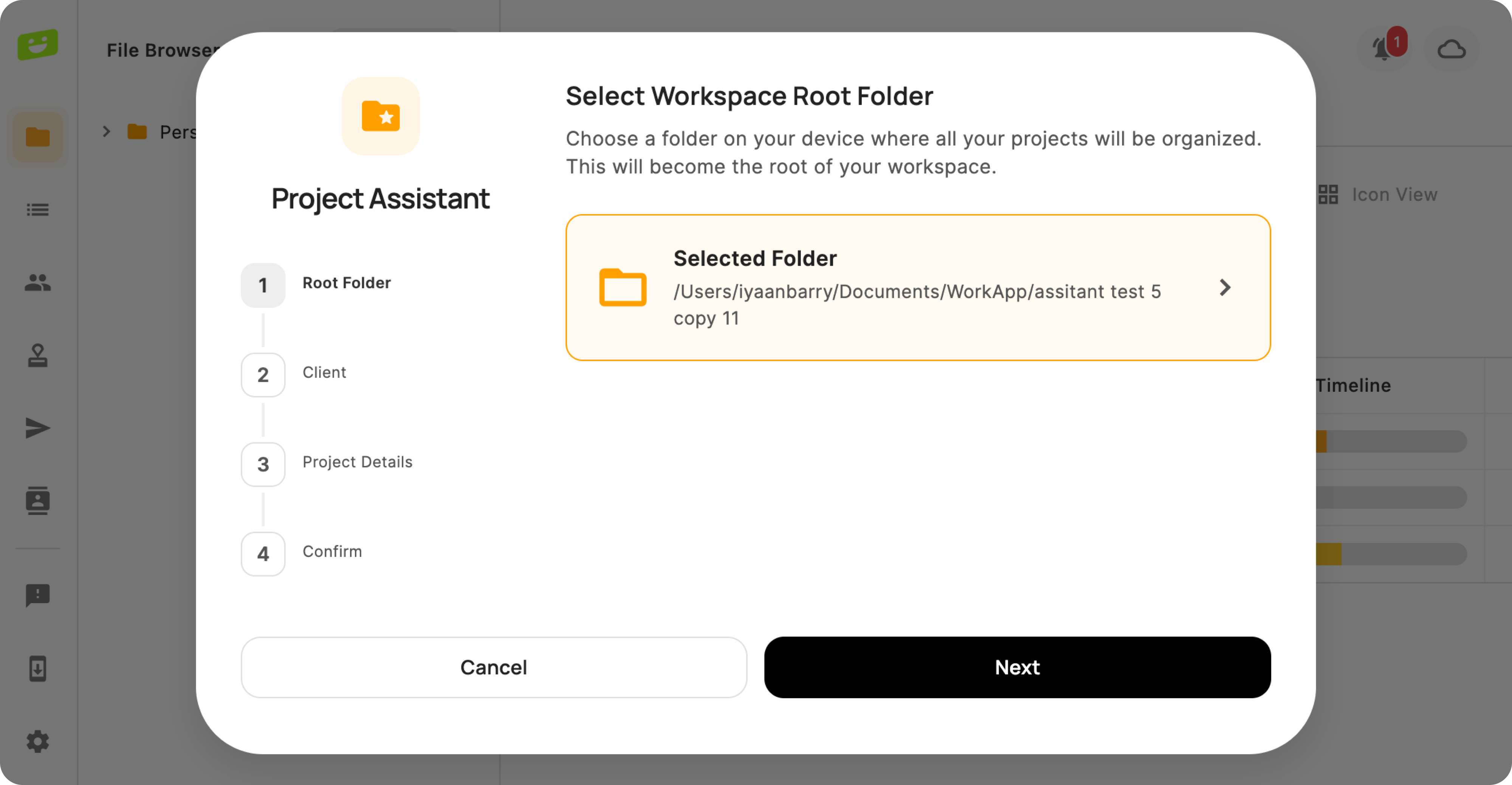
Task: Expand the Personal folder tree chevron
Action: coord(107,131)
